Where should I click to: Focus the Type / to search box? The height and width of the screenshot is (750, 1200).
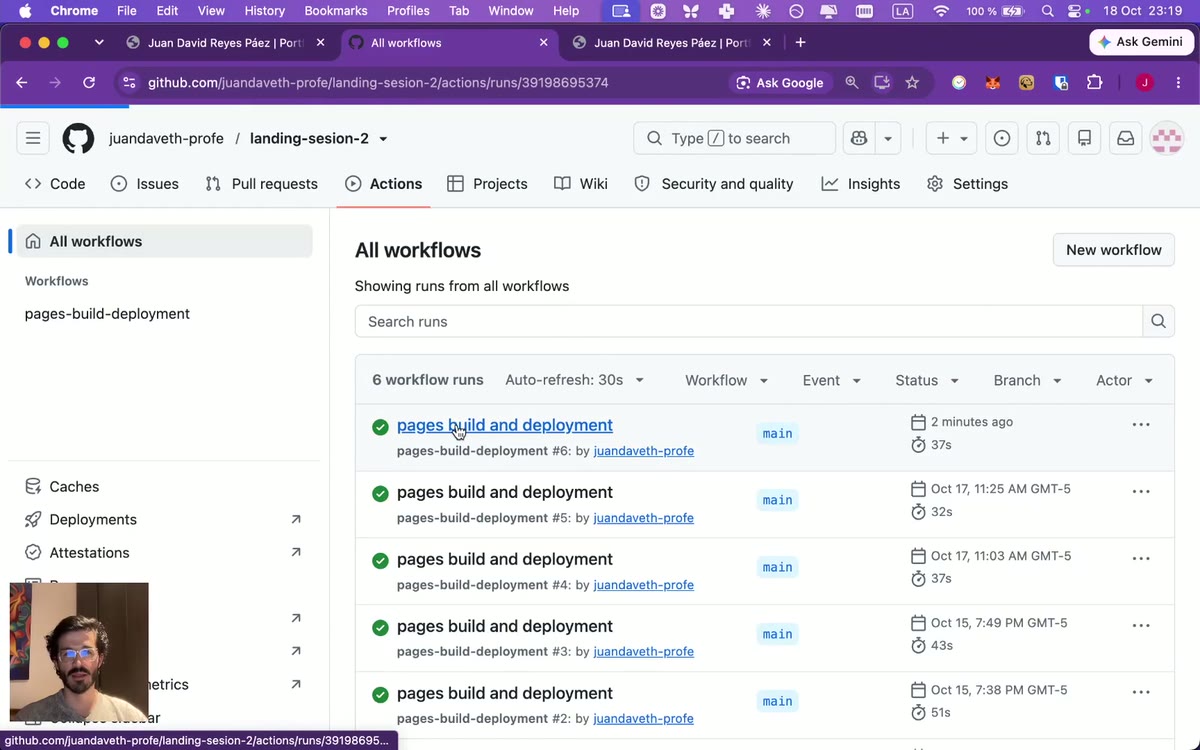coord(734,138)
